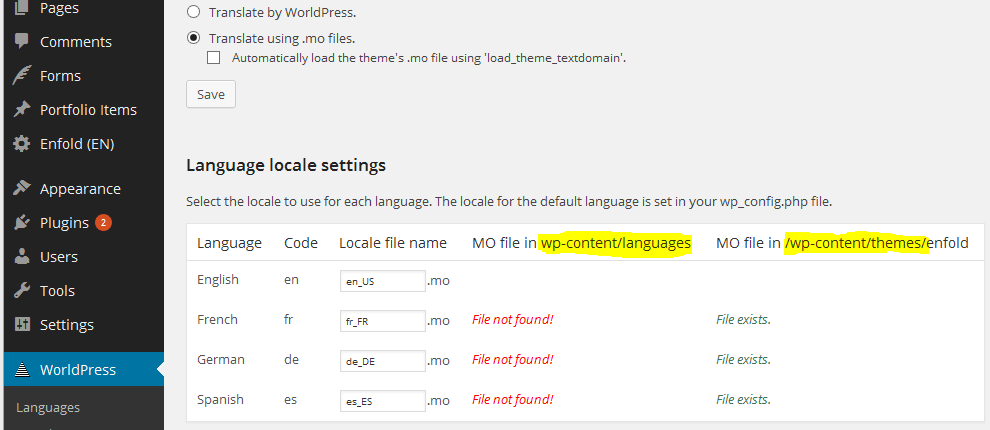Click the Portfolio Items pin icon
Image resolution: width=990 pixels, height=430 pixels.
[x=21, y=110]
